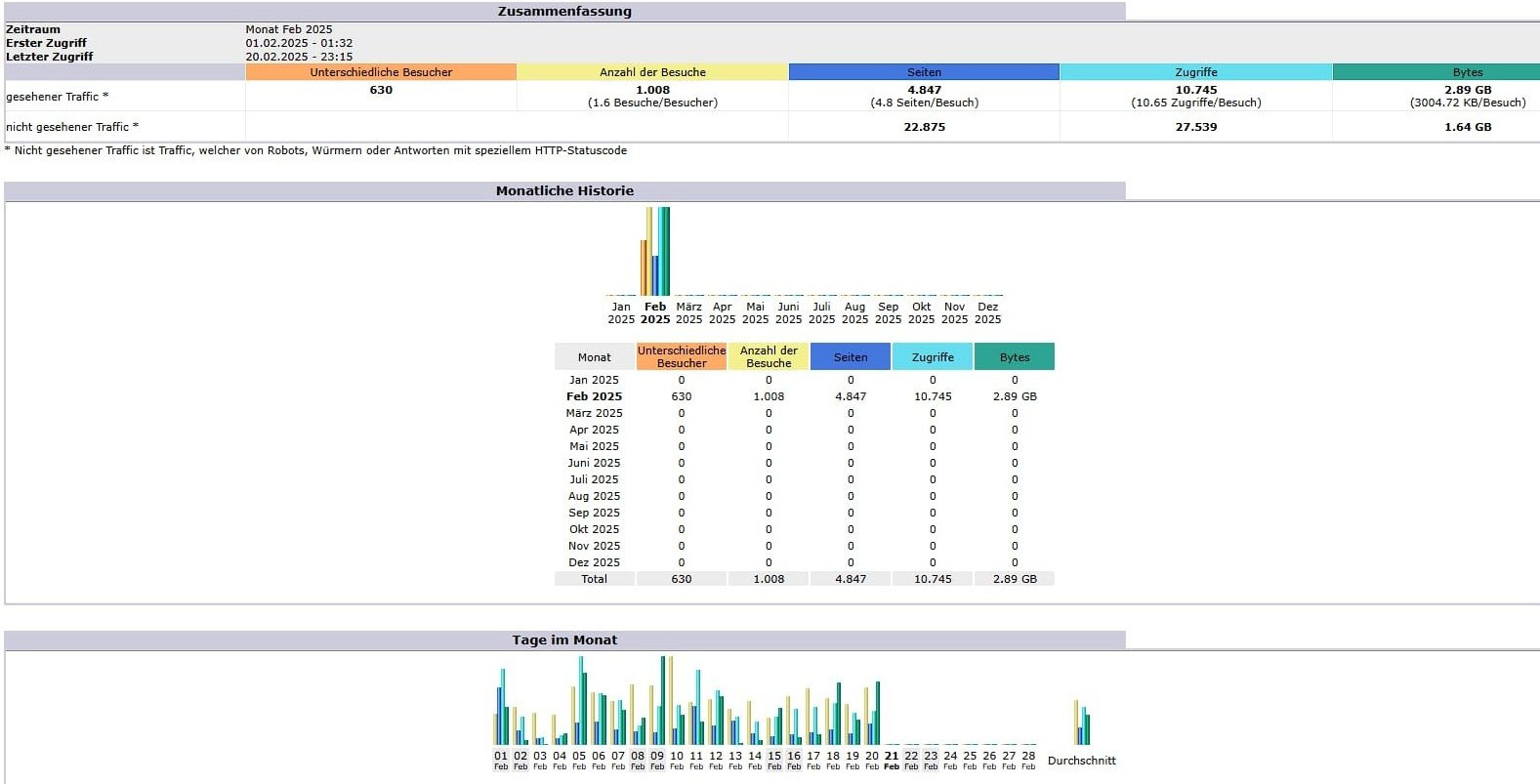This screenshot has height=784, width=1540.
Task: Select the Dez 2025 label under monthly chart
Action: click(987, 312)
